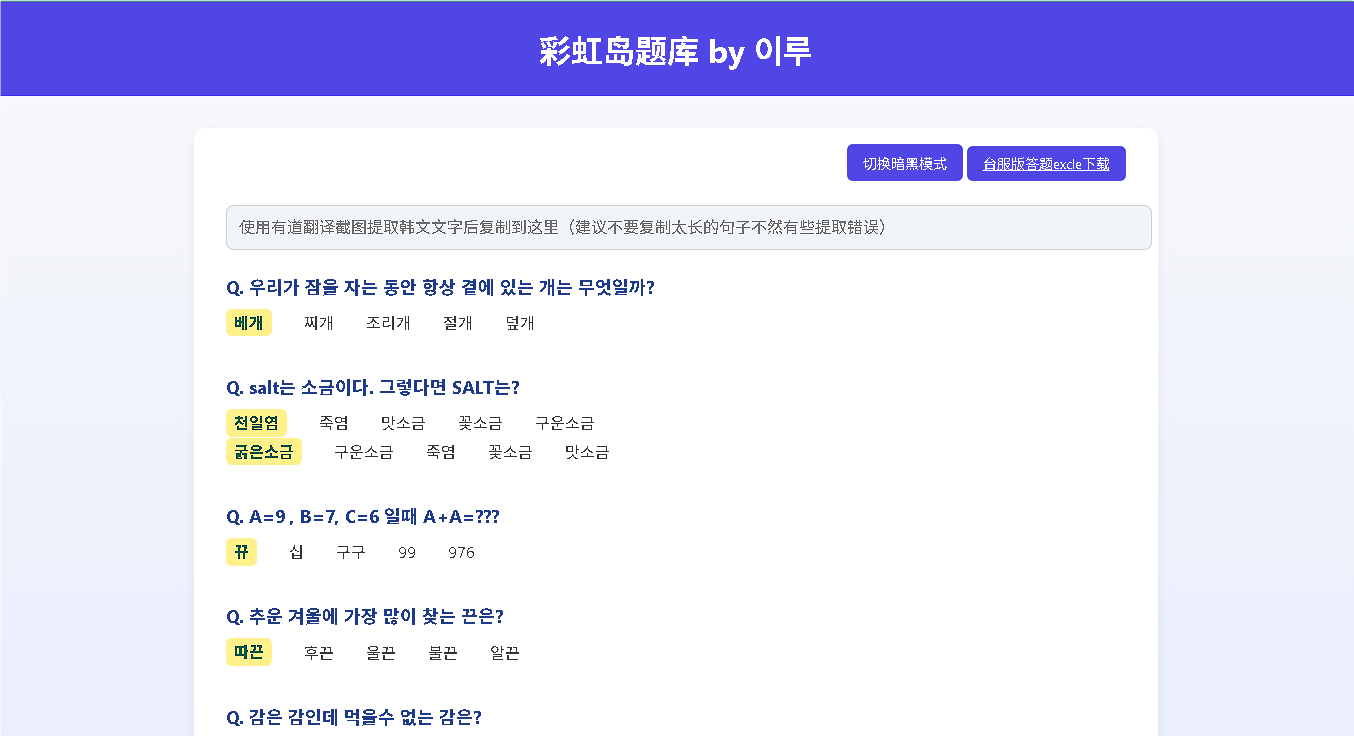
Task: Click 맛소금 in the 천일염 answer row
Action: pyautogui.click(x=402, y=423)
